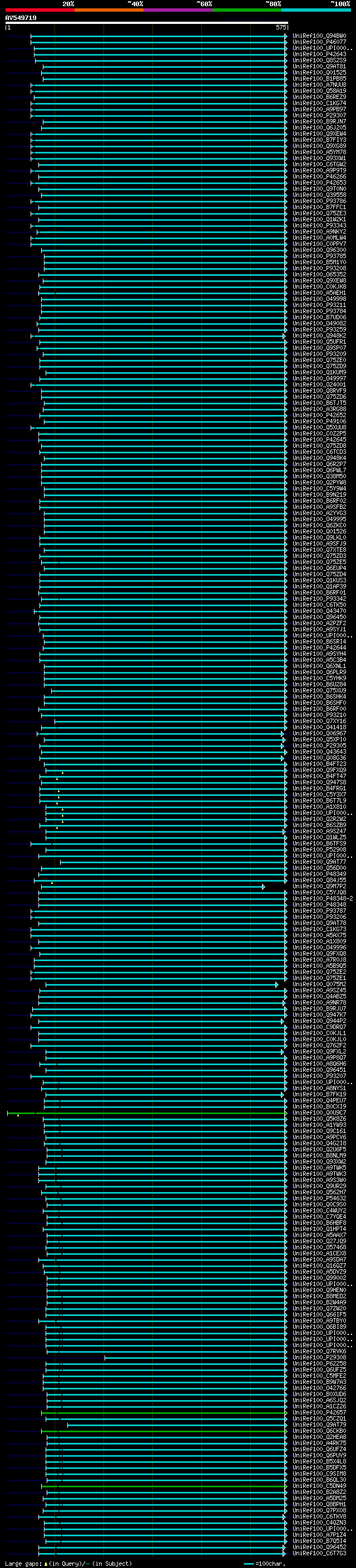Open hit UniRef100_C6TGW2
356x1568 pixels.
pyautogui.click(x=319, y=164)
